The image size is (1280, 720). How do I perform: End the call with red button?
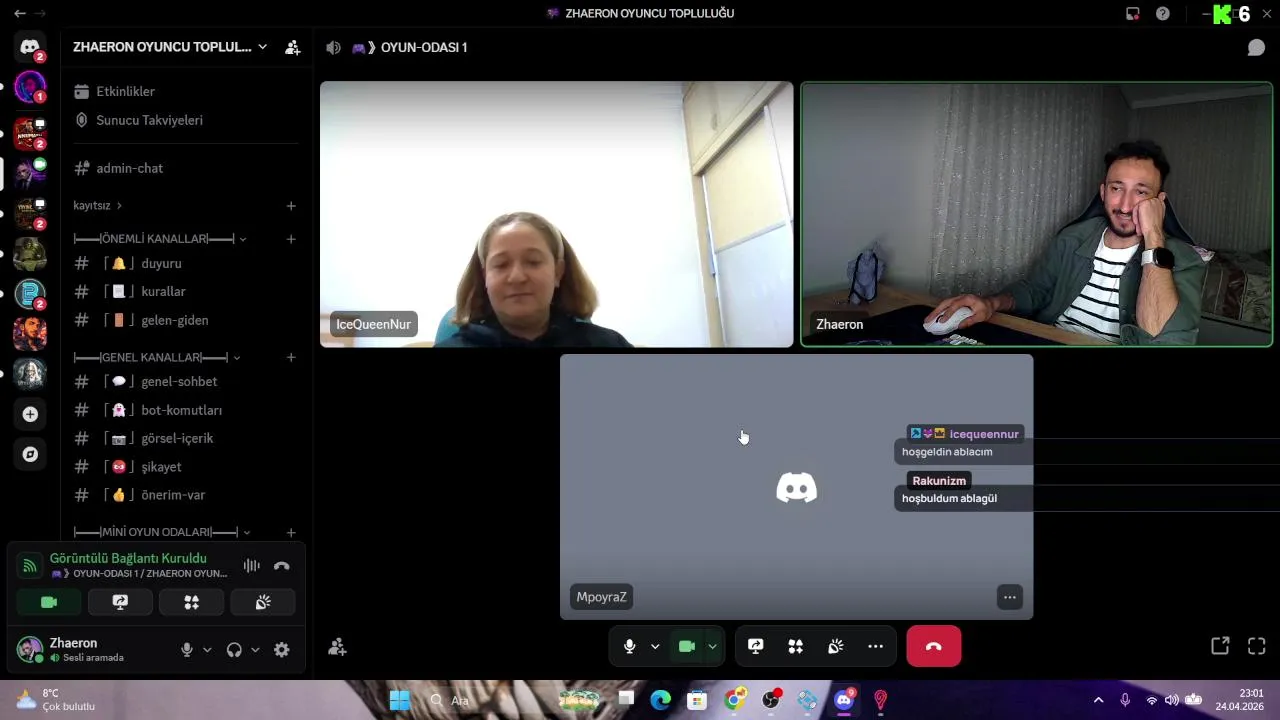[x=933, y=646]
